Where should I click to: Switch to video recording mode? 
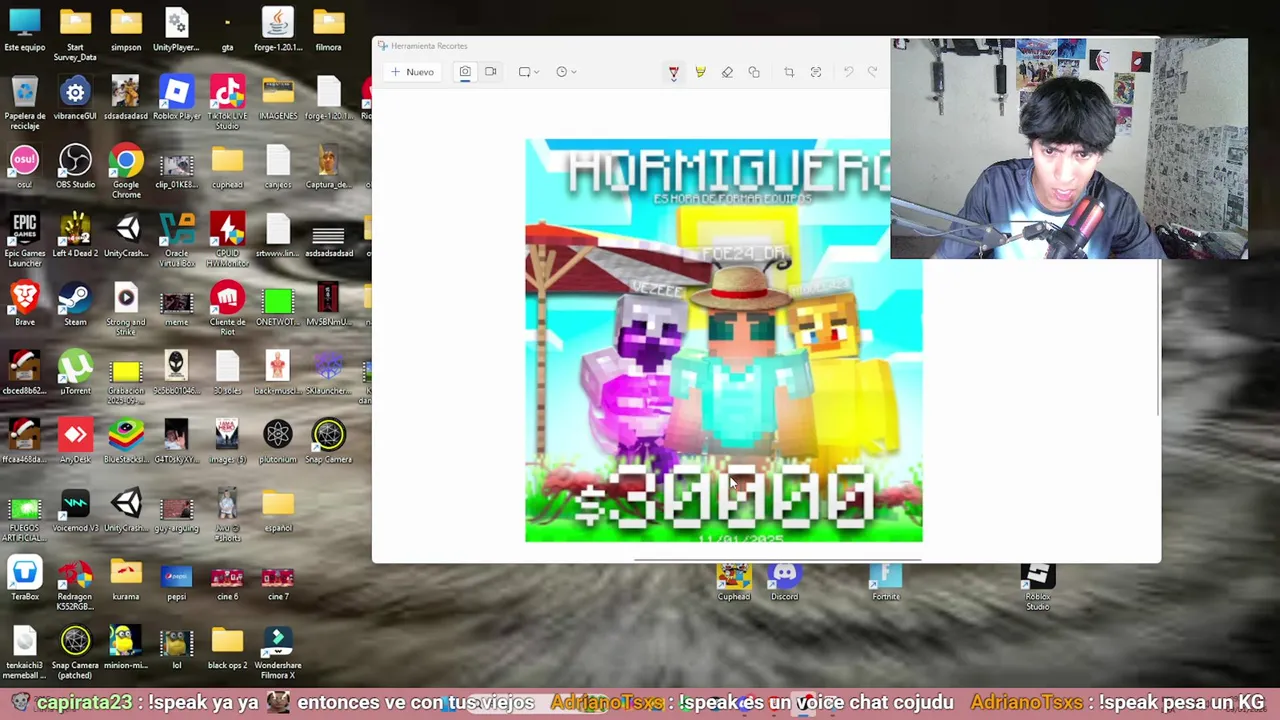tap(490, 72)
